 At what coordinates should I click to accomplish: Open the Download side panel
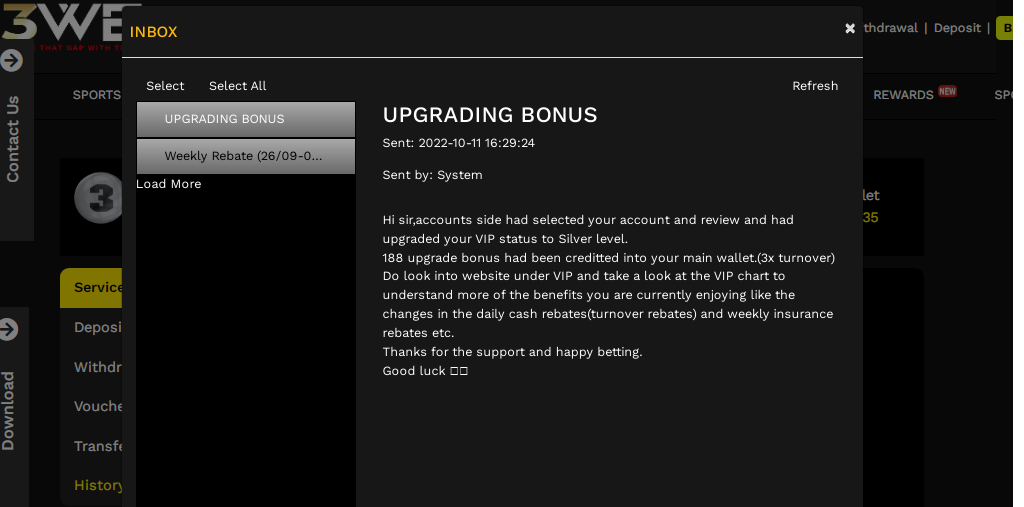coord(8,411)
